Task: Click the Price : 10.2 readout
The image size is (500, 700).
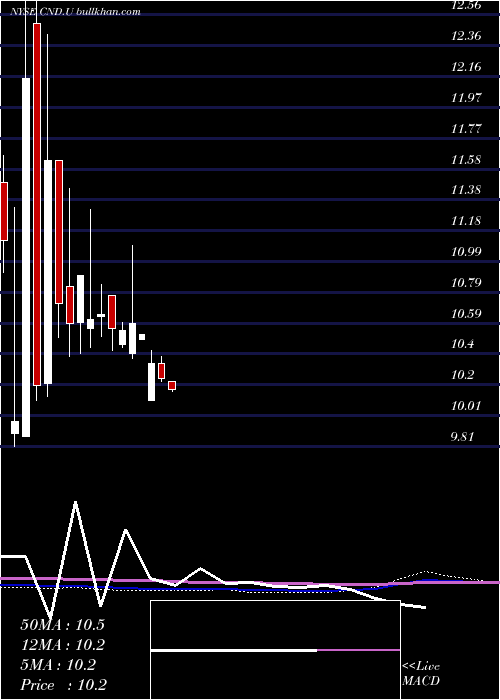Action: click(63, 685)
